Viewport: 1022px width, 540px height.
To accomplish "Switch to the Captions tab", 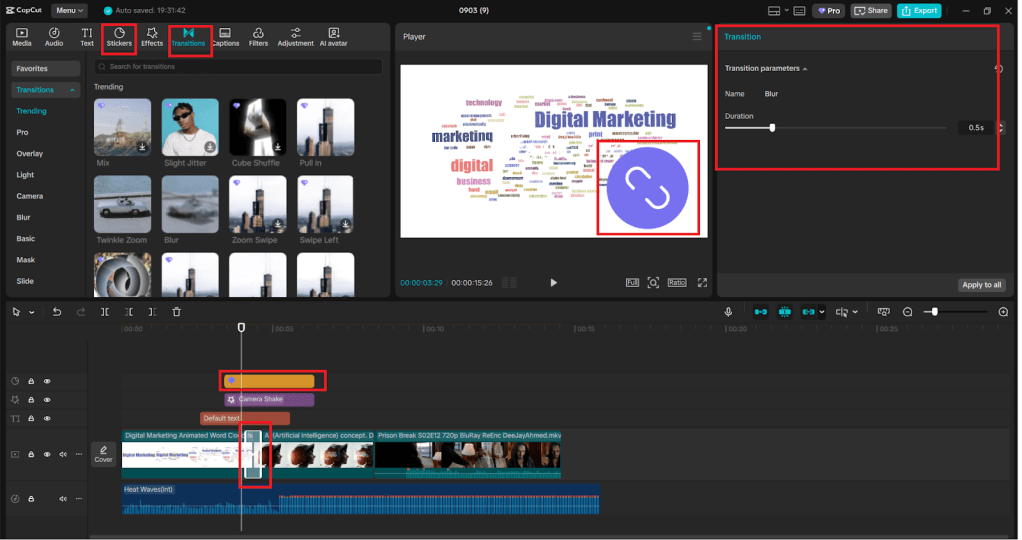I will pos(225,38).
